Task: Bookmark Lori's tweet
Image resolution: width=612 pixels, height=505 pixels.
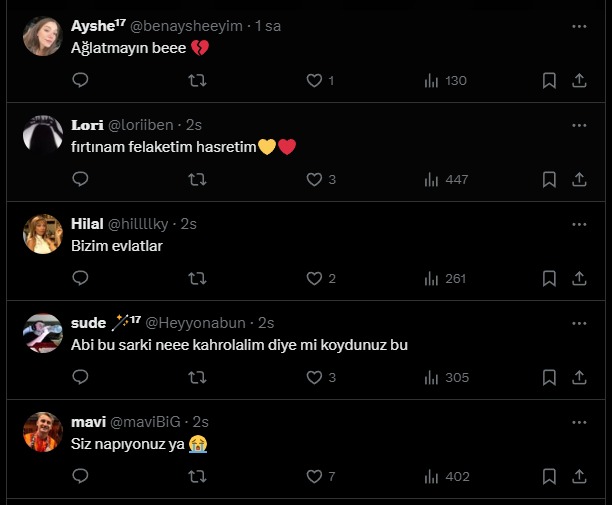Action: 549,180
